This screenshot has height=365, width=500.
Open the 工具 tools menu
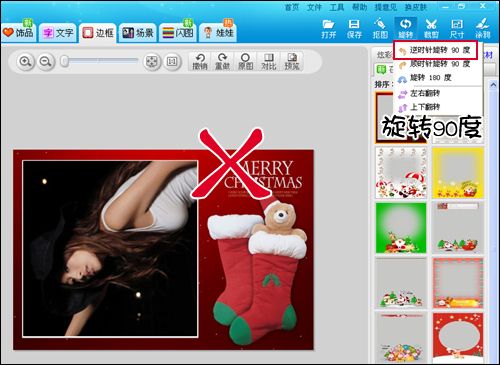(x=337, y=7)
